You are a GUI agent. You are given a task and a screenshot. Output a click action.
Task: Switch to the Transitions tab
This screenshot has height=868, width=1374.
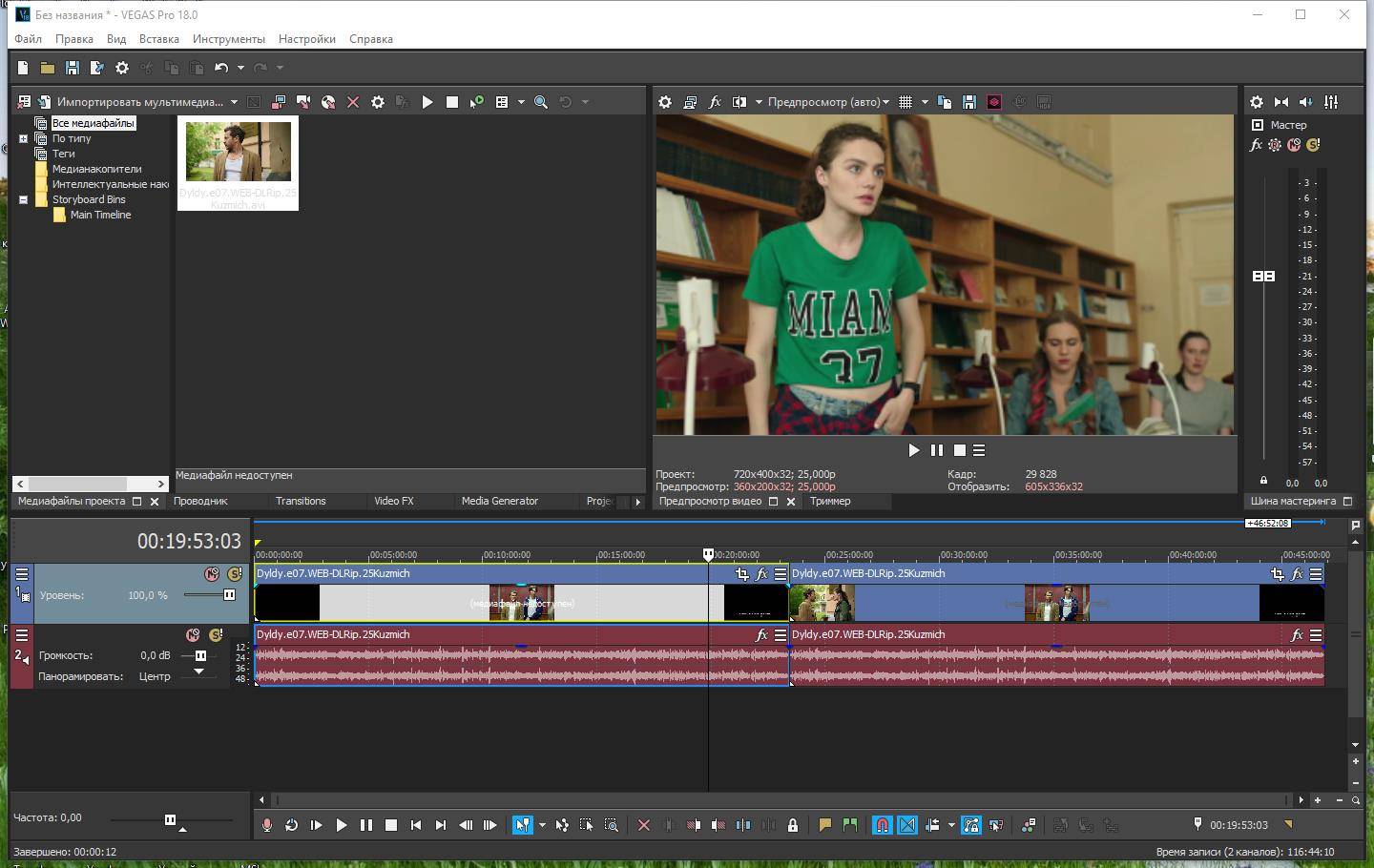click(x=301, y=501)
